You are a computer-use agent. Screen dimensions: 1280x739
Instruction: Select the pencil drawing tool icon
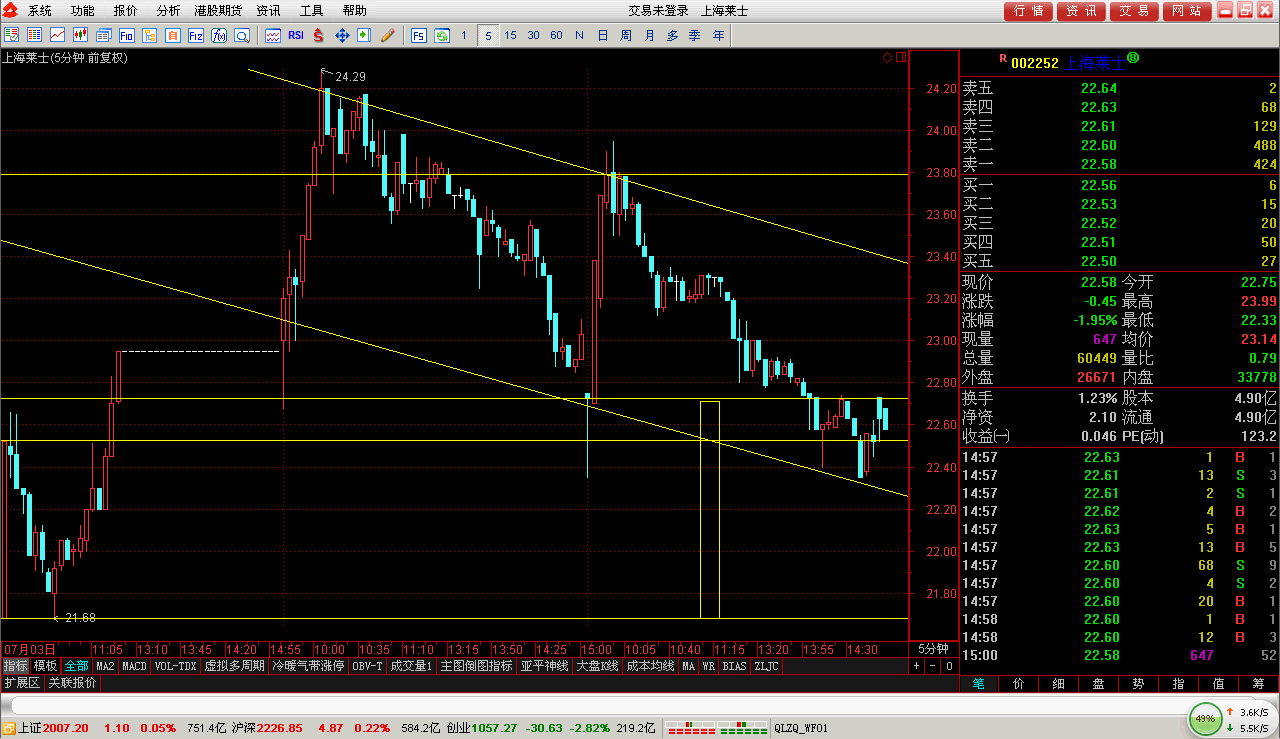tap(387, 35)
